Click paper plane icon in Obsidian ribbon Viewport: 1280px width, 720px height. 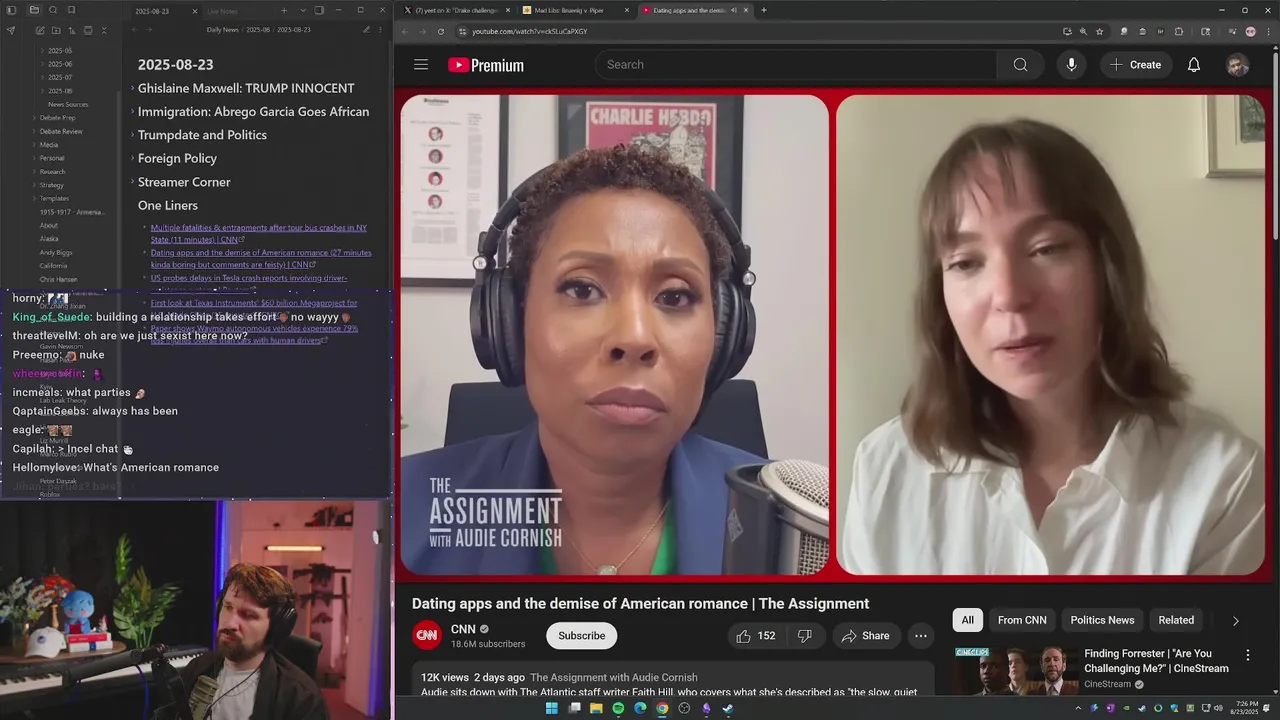tap(11, 30)
